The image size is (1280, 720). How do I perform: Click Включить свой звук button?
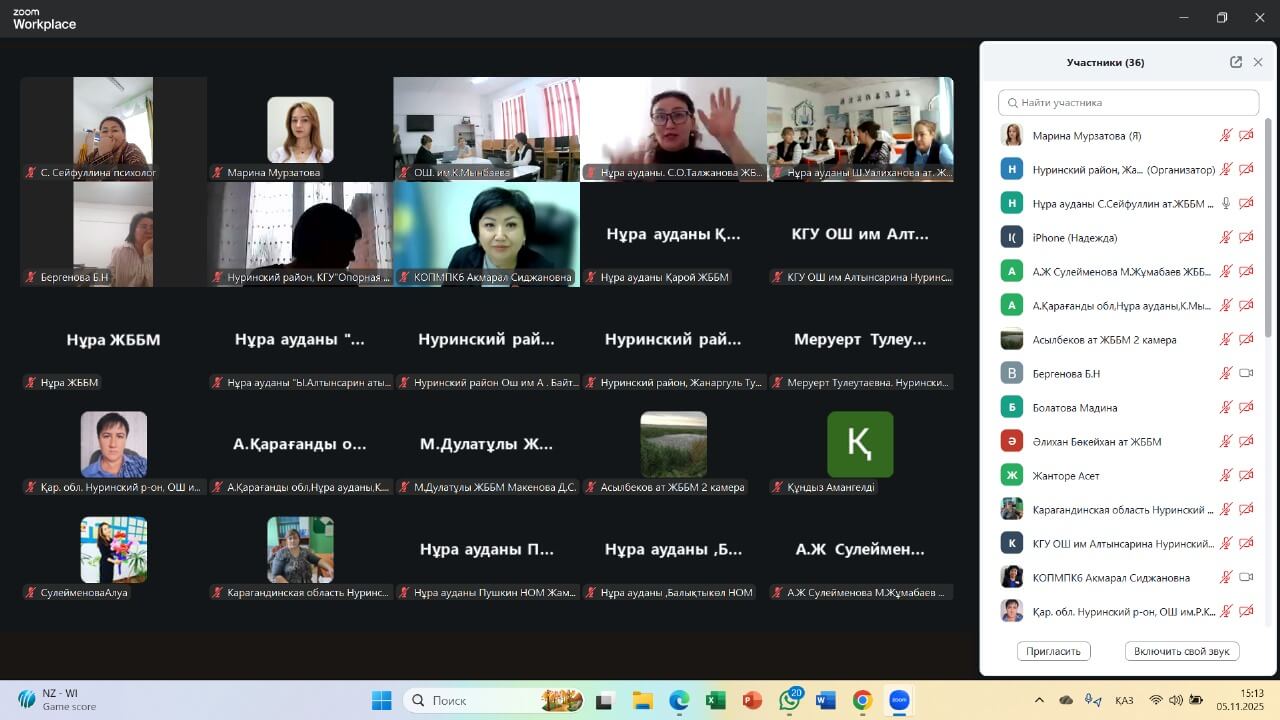coord(1182,651)
